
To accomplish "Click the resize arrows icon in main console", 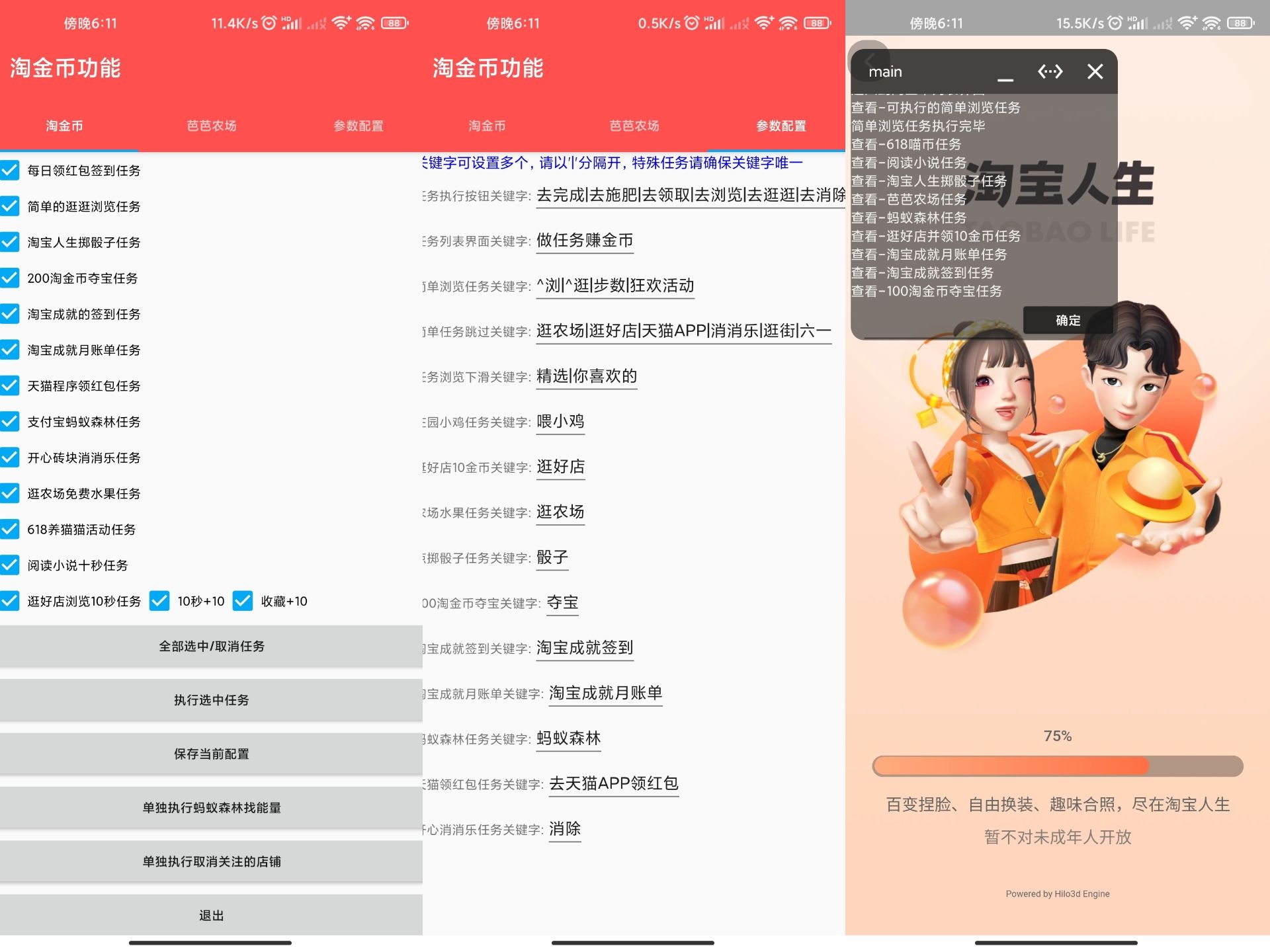I will (1050, 71).
